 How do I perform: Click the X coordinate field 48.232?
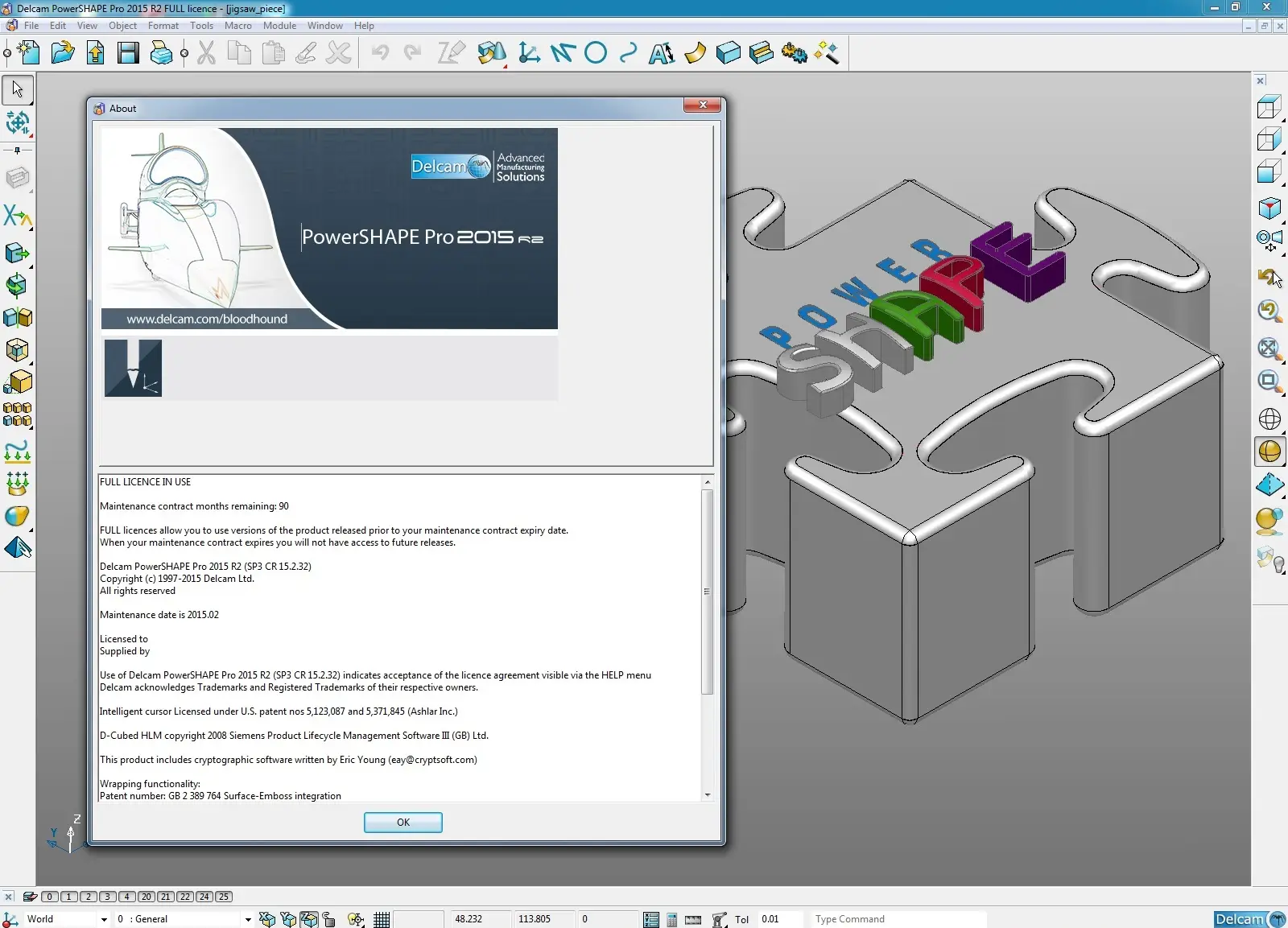tap(479, 919)
